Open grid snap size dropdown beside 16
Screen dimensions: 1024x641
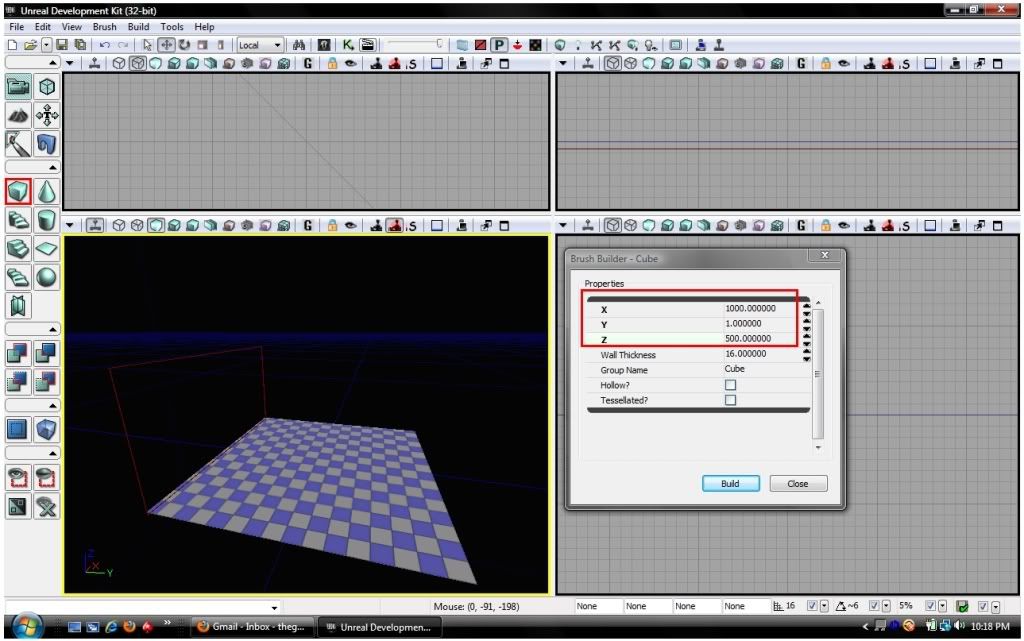[824, 606]
